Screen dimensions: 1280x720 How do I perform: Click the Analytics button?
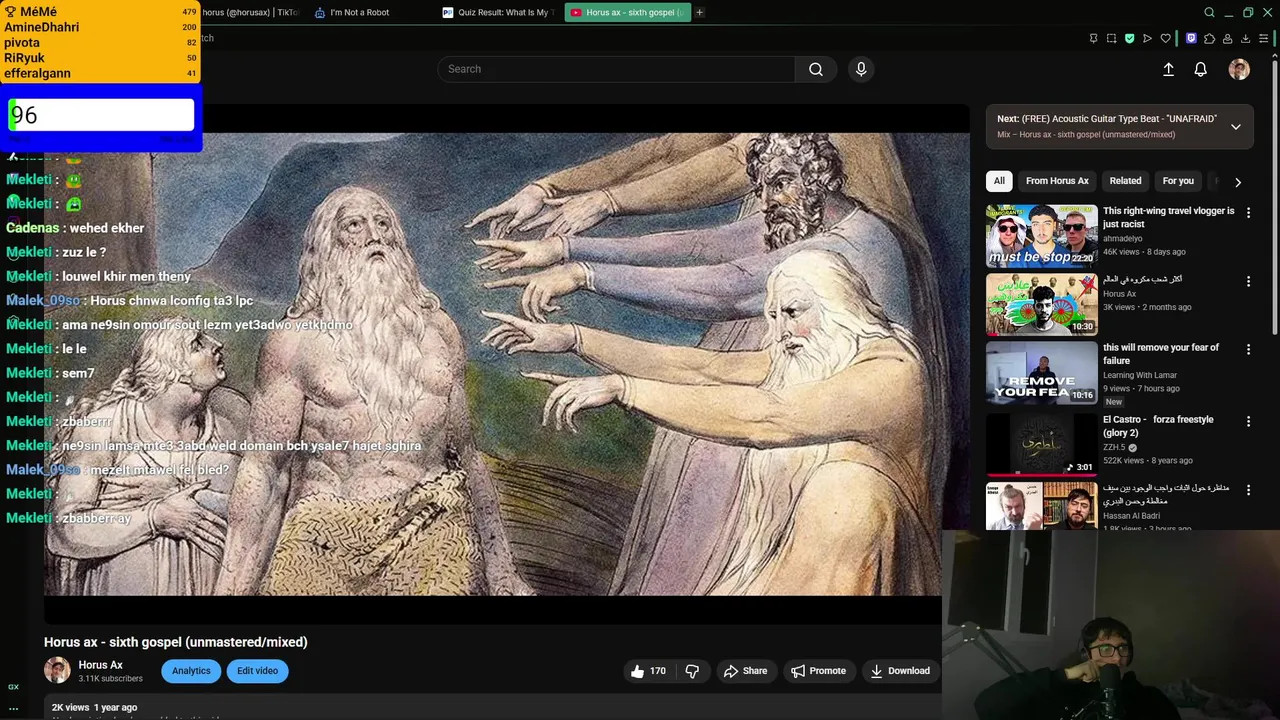[x=191, y=671]
